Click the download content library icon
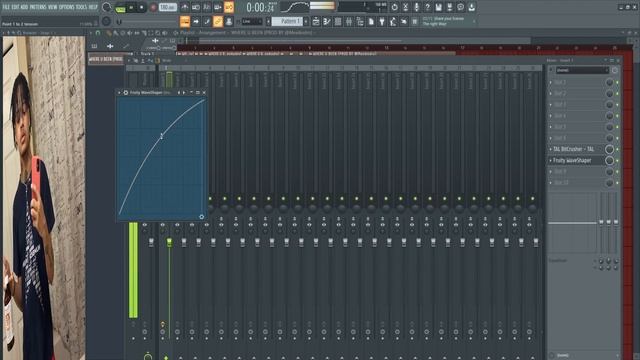This screenshot has height=360, width=640. 471,7
